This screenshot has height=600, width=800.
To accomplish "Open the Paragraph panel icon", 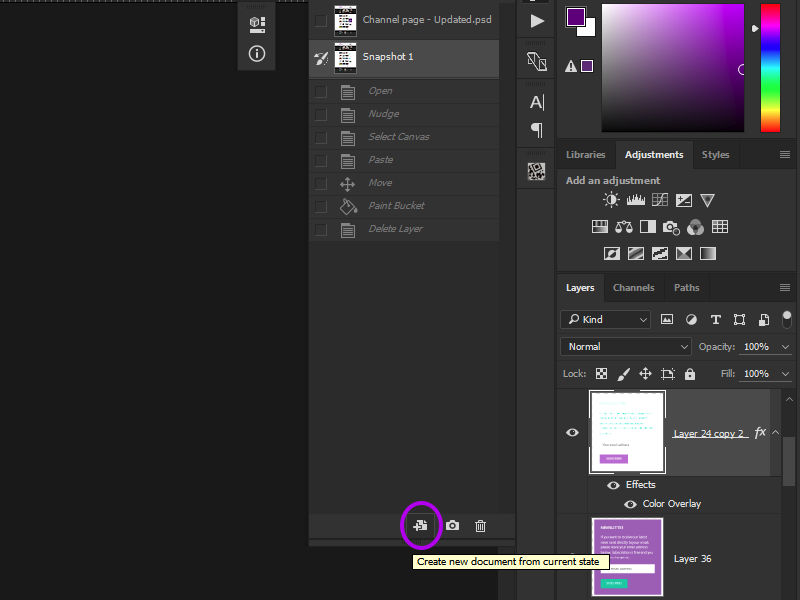I will (x=537, y=130).
